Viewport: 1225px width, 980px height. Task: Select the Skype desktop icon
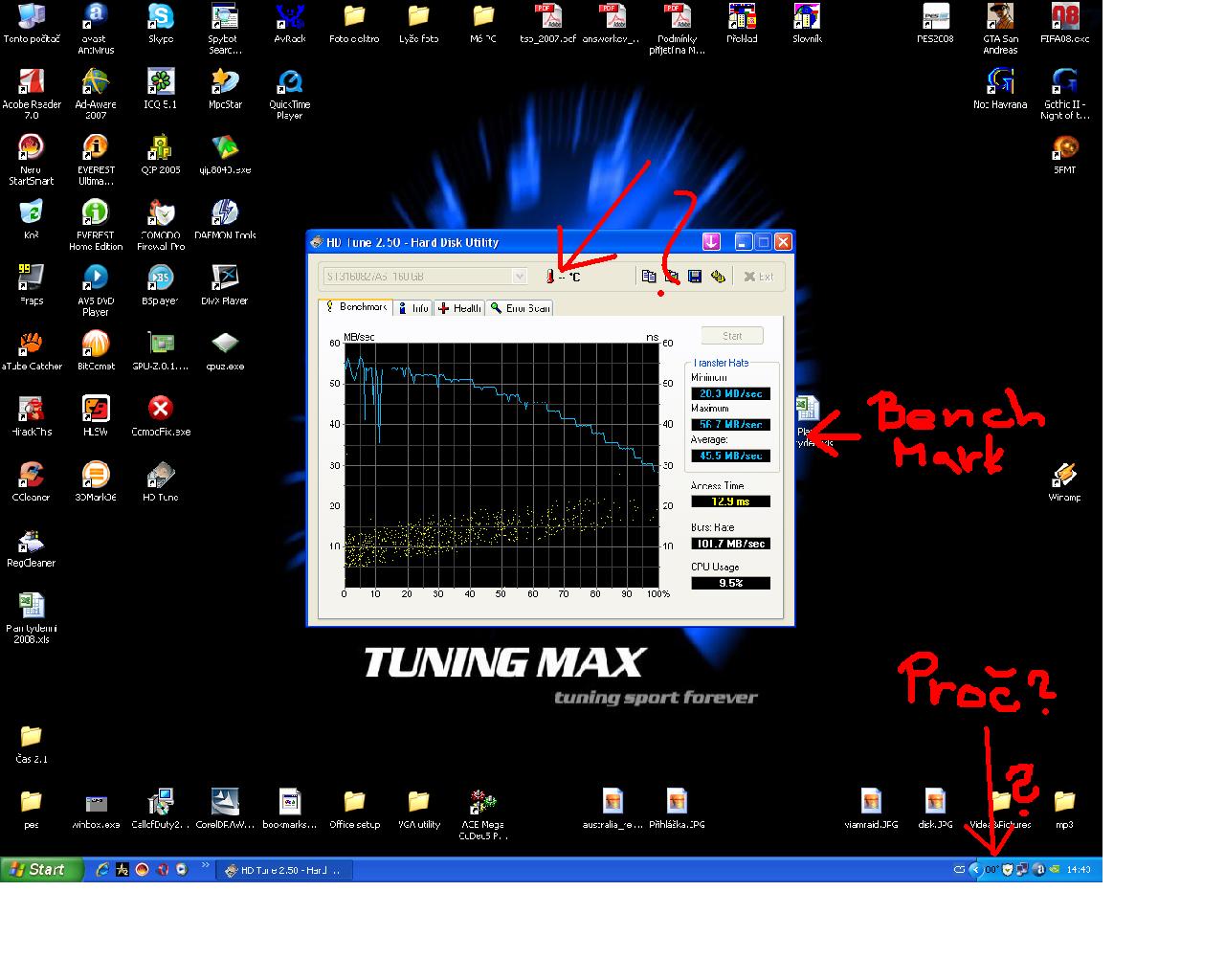point(161,24)
